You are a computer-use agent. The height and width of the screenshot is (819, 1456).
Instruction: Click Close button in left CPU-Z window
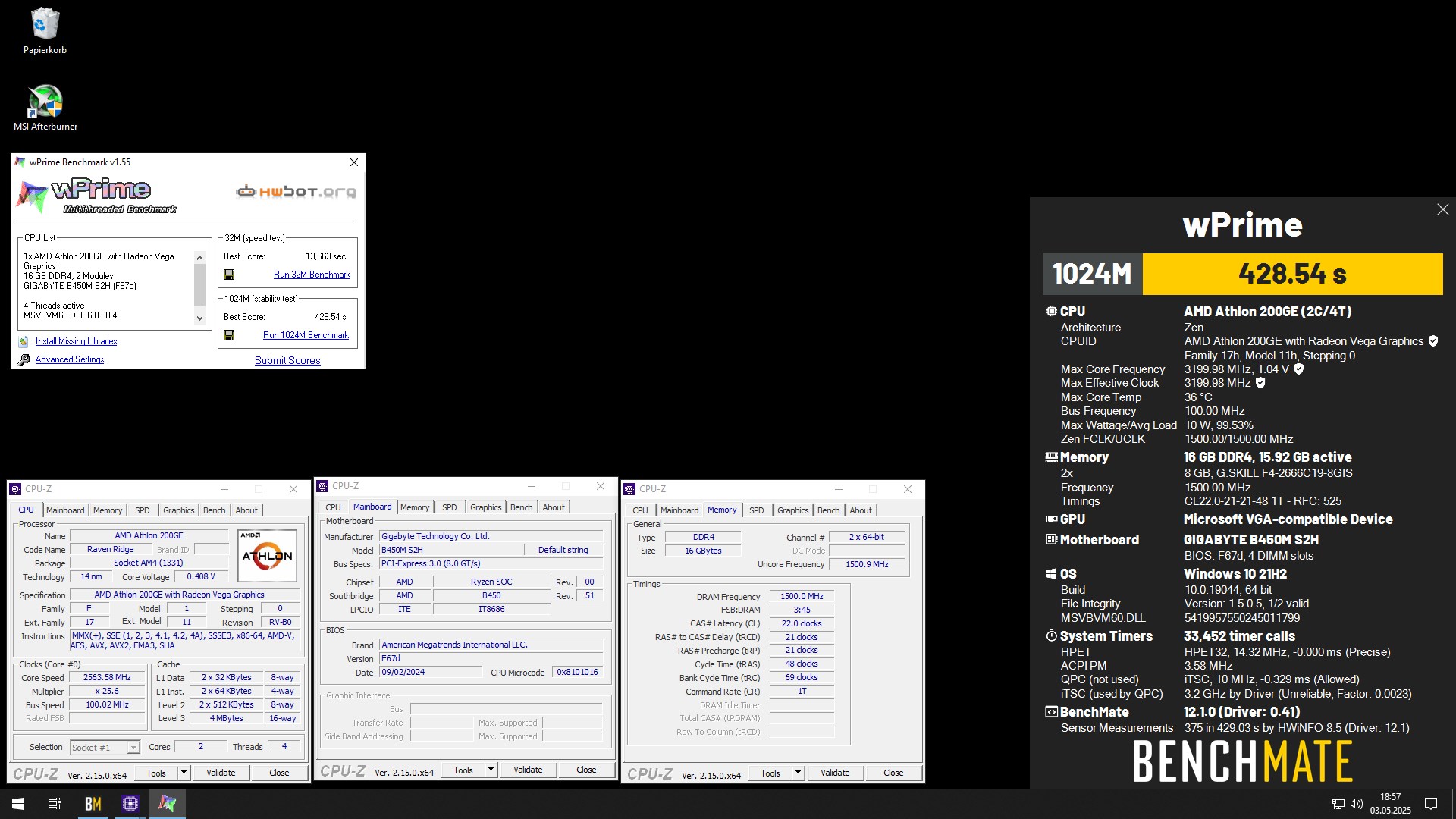(x=279, y=773)
